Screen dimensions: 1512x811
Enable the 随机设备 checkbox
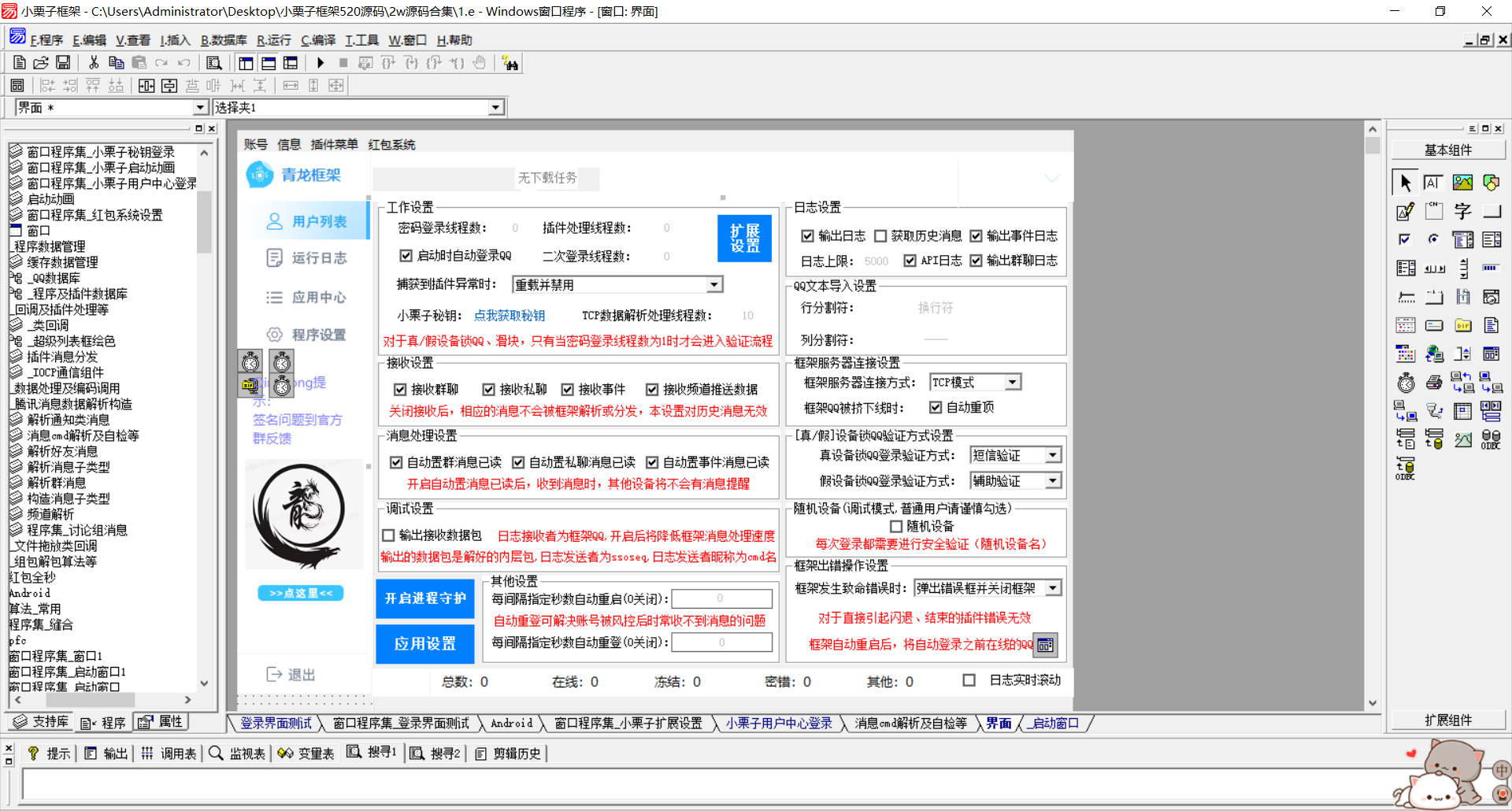896,526
